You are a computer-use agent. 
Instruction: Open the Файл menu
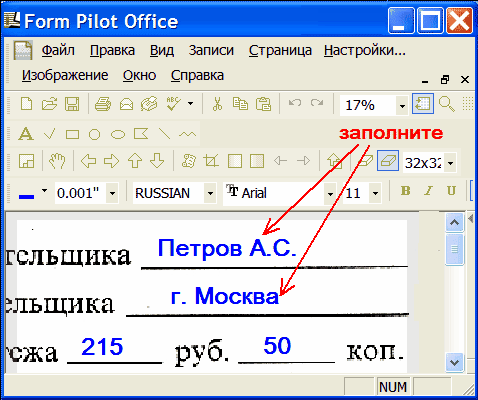(x=58, y=51)
